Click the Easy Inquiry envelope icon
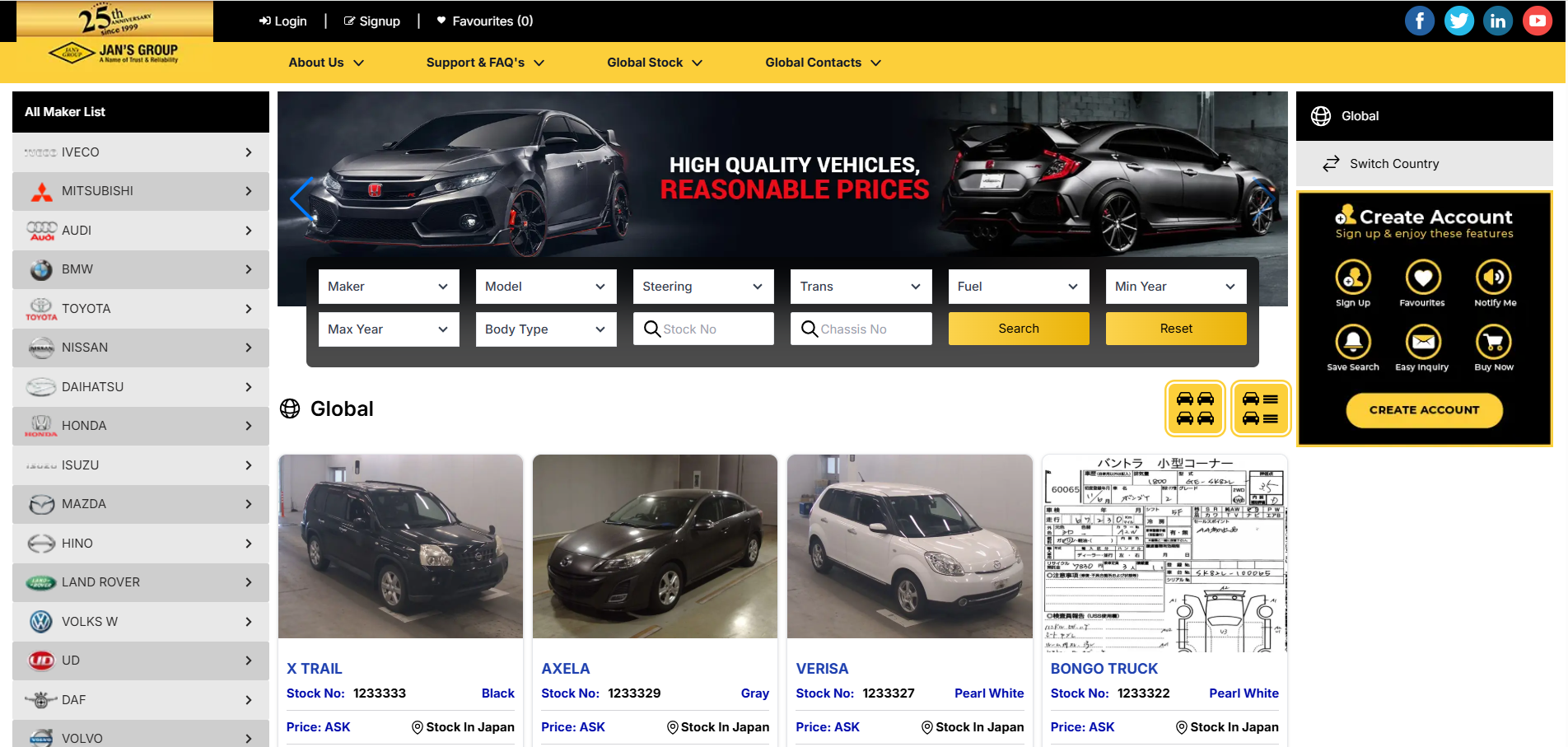The image size is (1568, 747). [1423, 341]
